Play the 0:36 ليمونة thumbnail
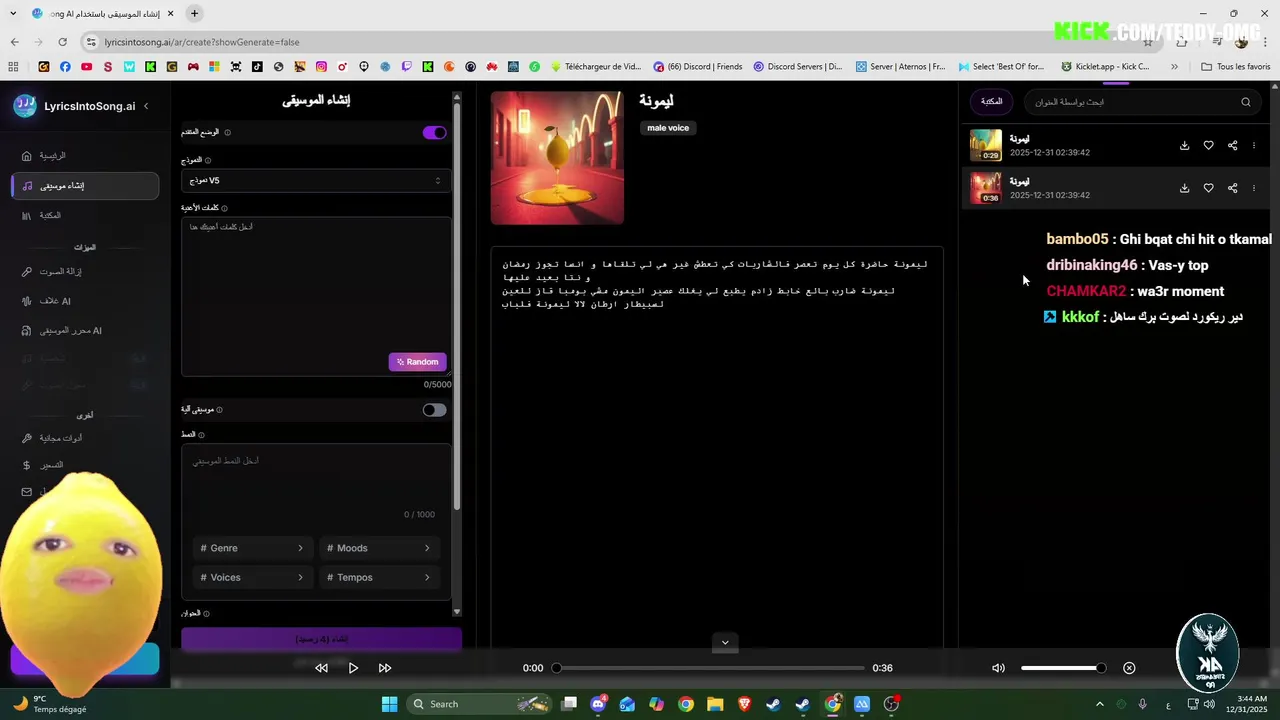Viewport: 1280px width, 720px height. (986, 188)
